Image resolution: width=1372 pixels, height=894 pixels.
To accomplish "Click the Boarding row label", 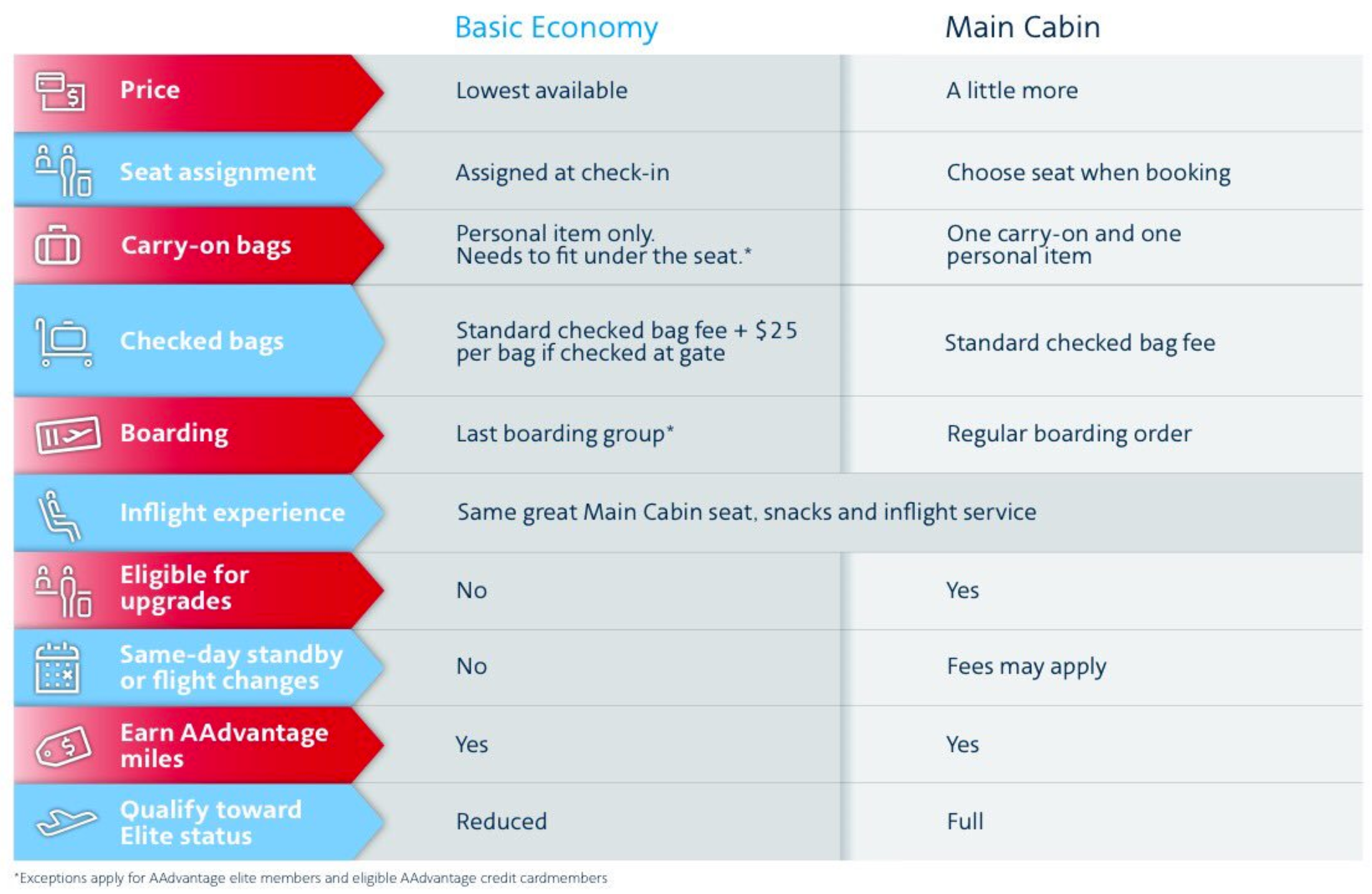I will [x=174, y=433].
